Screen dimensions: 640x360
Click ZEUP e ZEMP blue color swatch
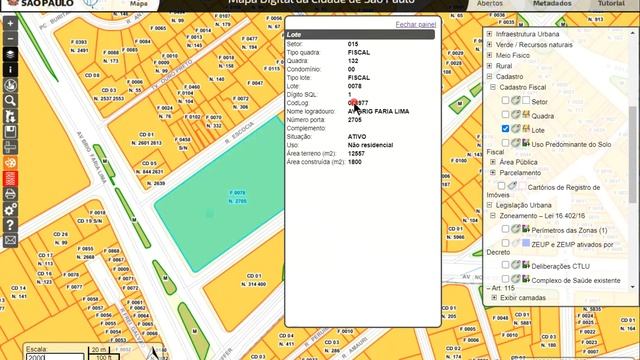click(x=526, y=243)
